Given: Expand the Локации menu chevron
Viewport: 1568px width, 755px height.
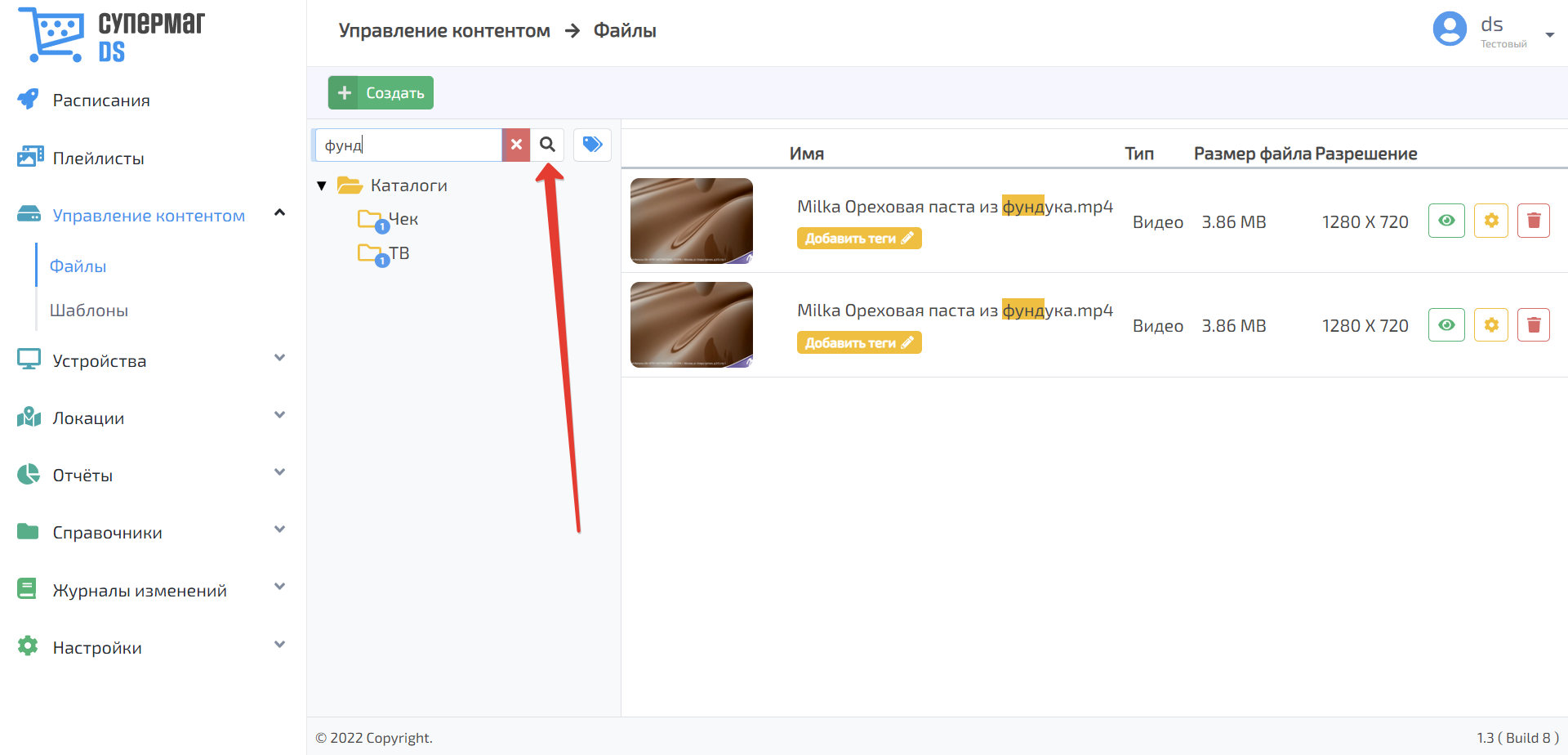Looking at the screenshot, I should tap(279, 415).
